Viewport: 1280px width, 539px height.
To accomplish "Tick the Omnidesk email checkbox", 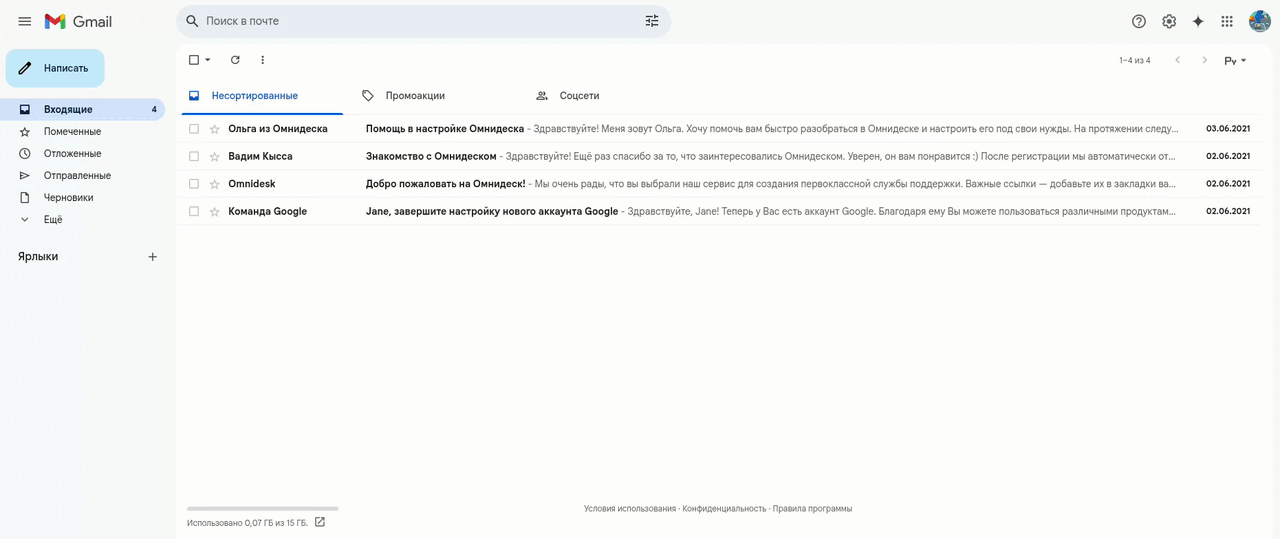I will pyautogui.click(x=194, y=184).
